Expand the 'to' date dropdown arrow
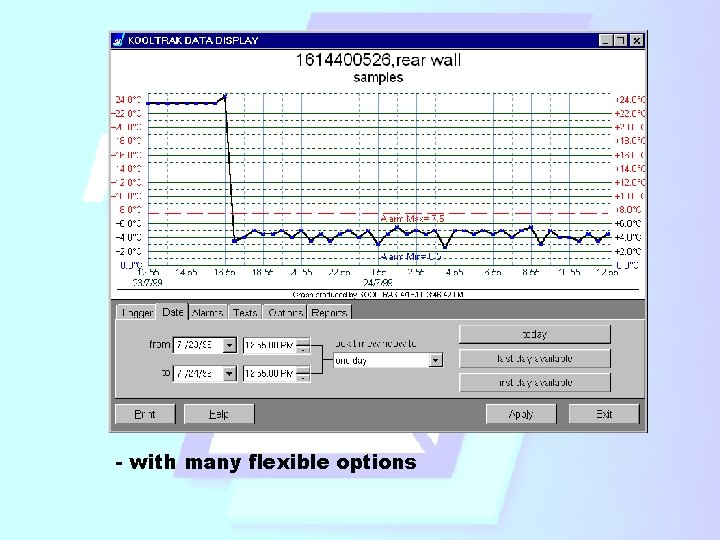 [229, 374]
